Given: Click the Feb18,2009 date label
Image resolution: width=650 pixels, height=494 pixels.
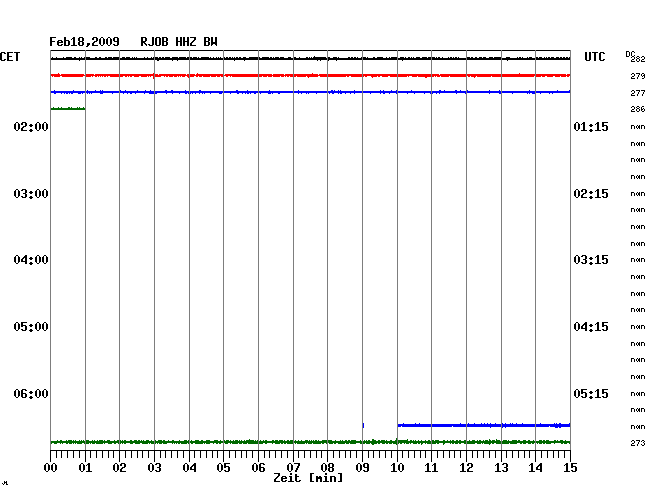Looking at the screenshot, I should pyautogui.click(x=84, y=42).
